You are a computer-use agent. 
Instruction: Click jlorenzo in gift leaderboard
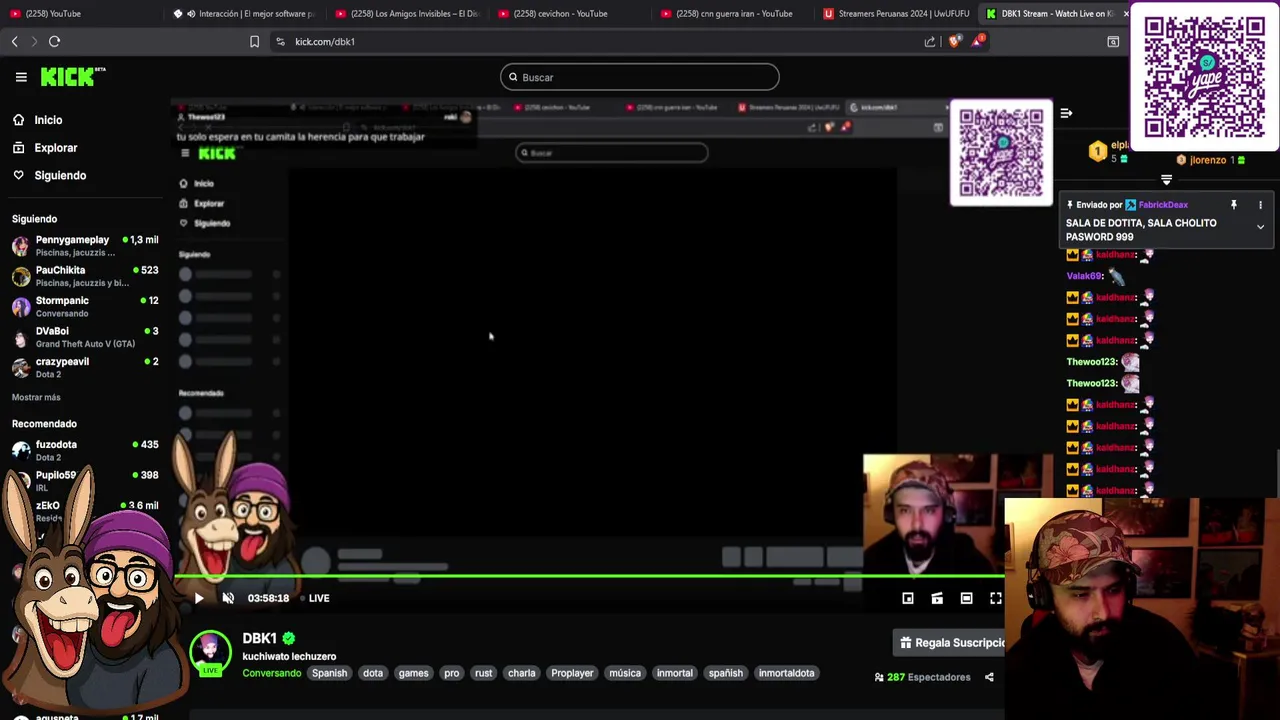click(x=1207, y=160)
